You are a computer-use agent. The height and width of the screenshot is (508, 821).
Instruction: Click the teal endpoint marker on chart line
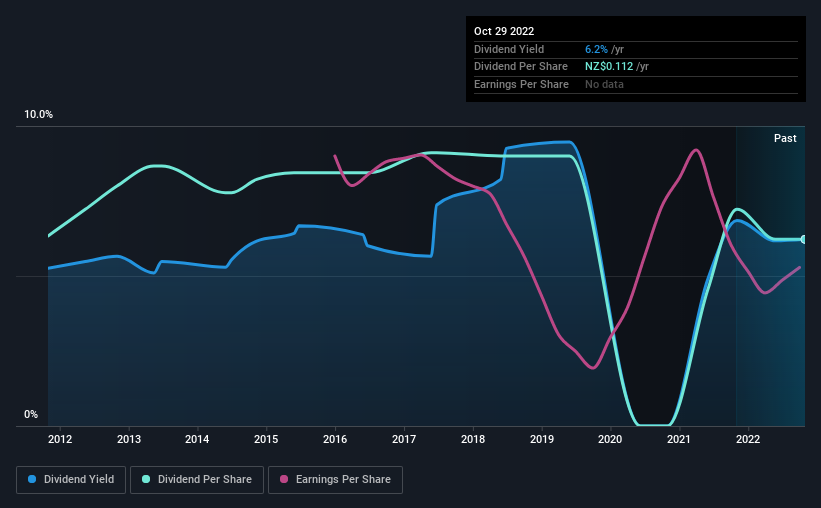tap(803, 239)
